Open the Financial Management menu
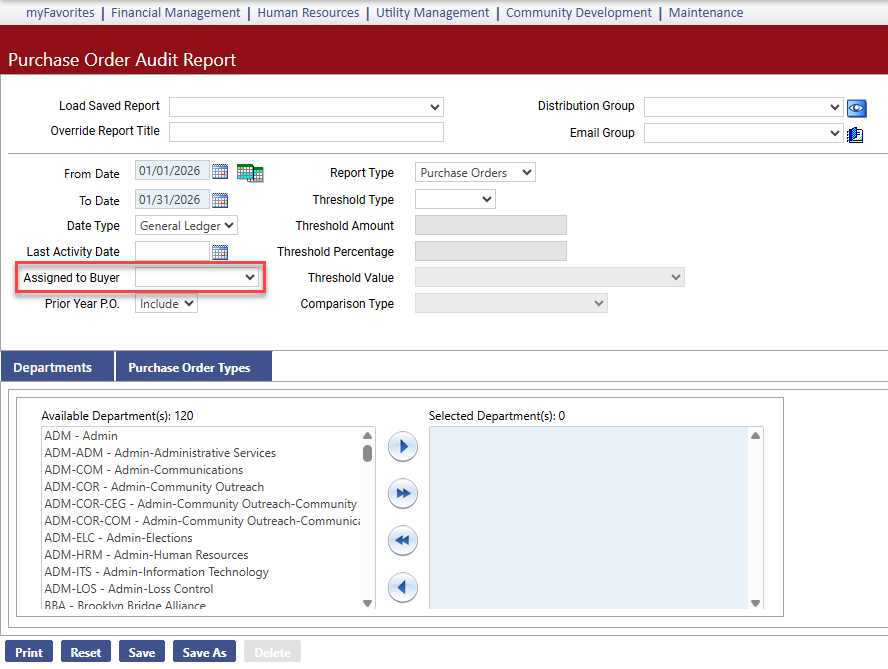Viewport: 888px width, 669px height. tap(175, 13)
